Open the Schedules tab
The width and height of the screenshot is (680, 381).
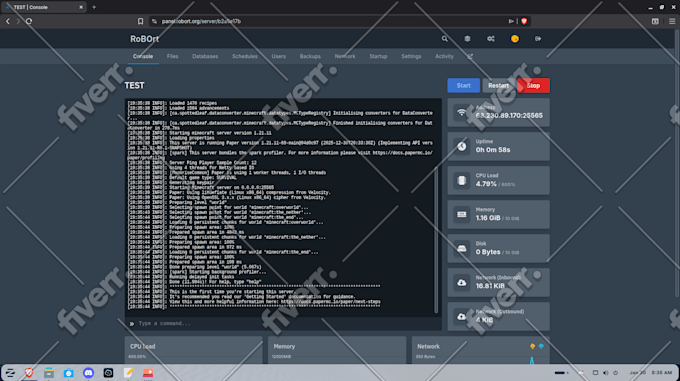pyautogui.click(x=245, y=56)
